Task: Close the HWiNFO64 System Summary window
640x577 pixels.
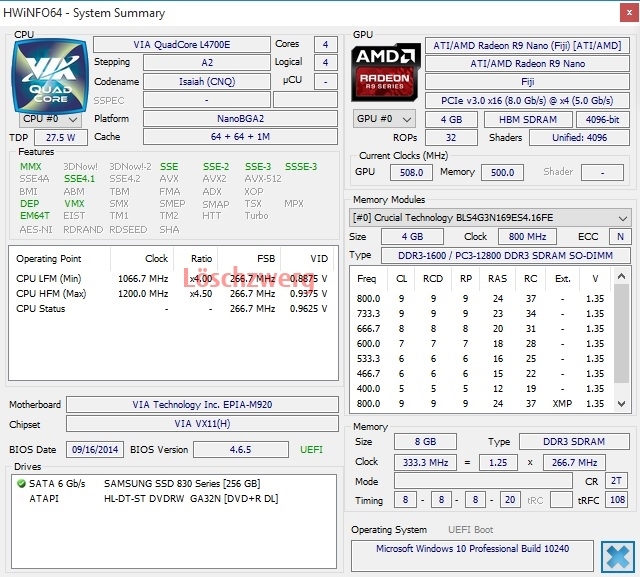Action: click(x=629, y=13)
